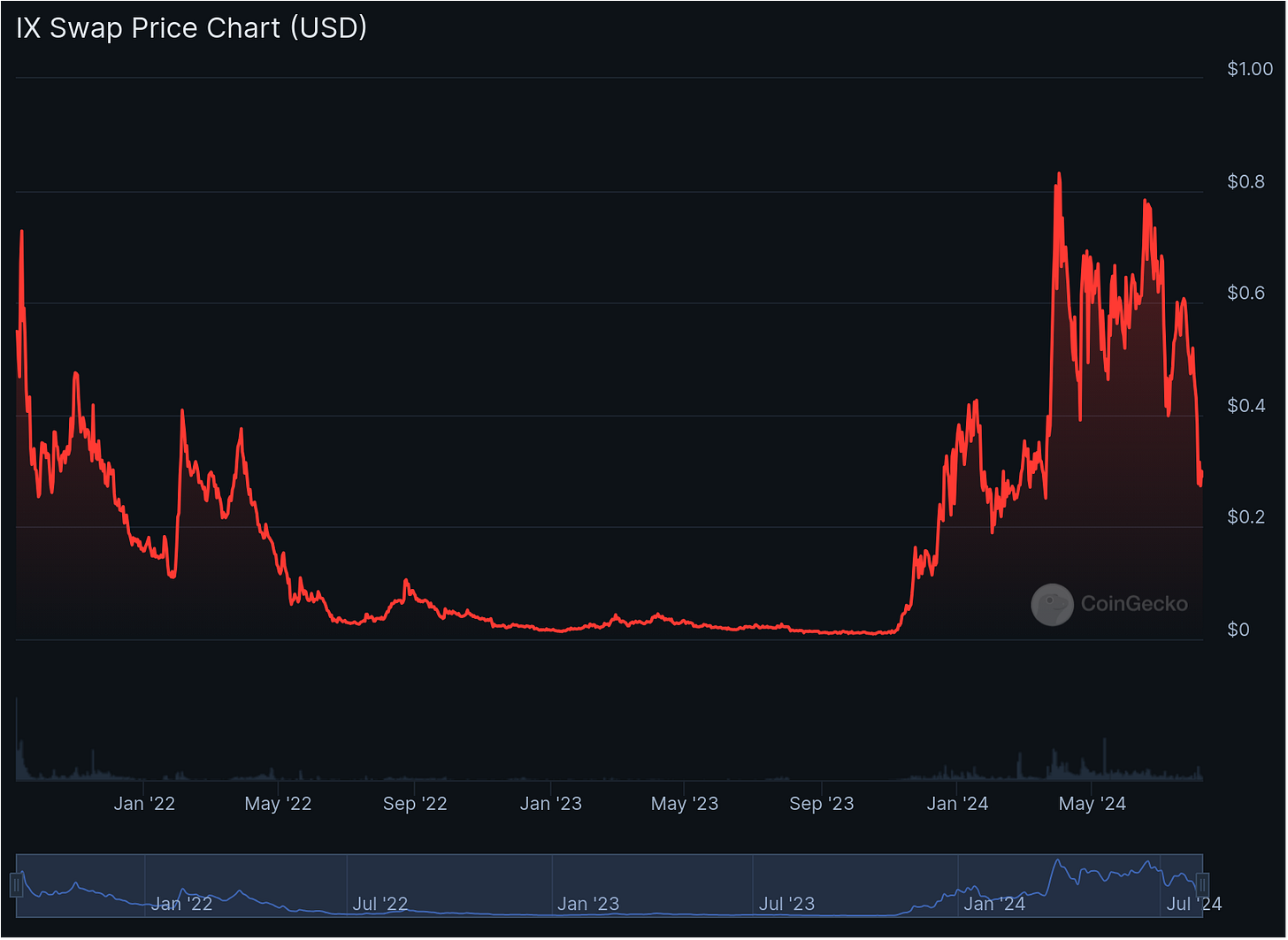Click the May '22 date axis label
1288x940 pixels.
279,804
